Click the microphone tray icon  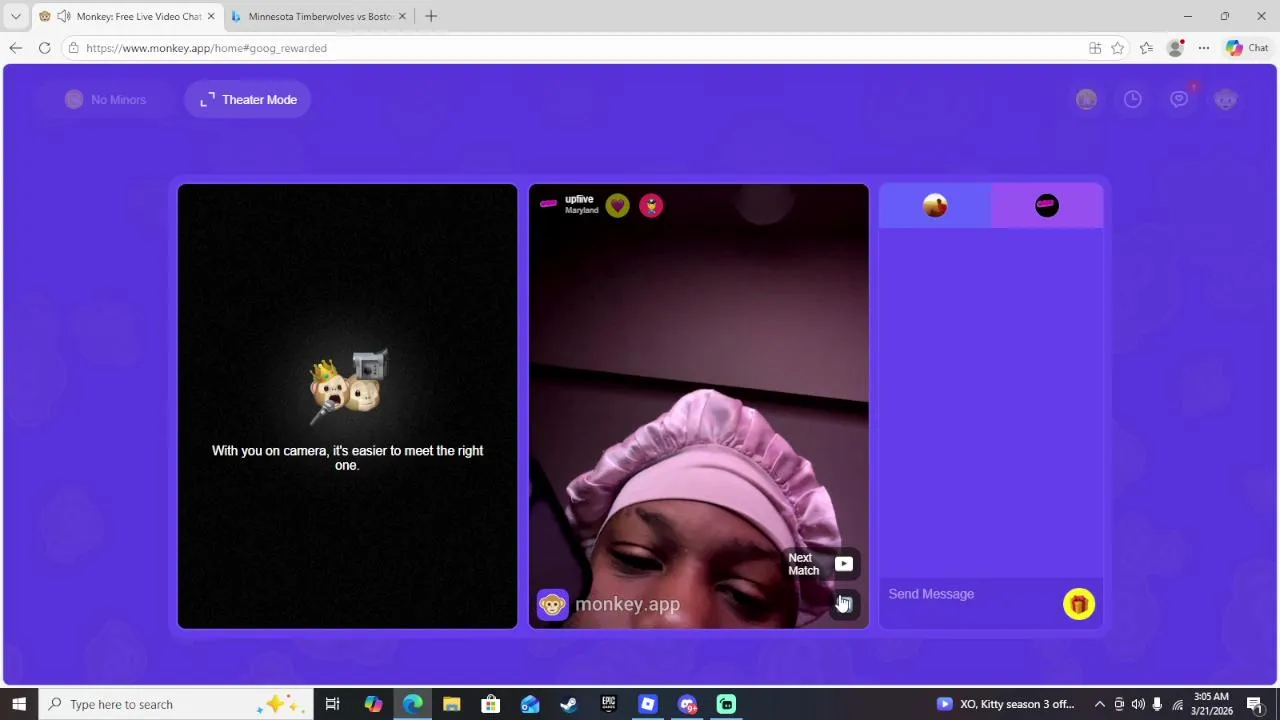pyautogui.click(x=1158, y=704)
